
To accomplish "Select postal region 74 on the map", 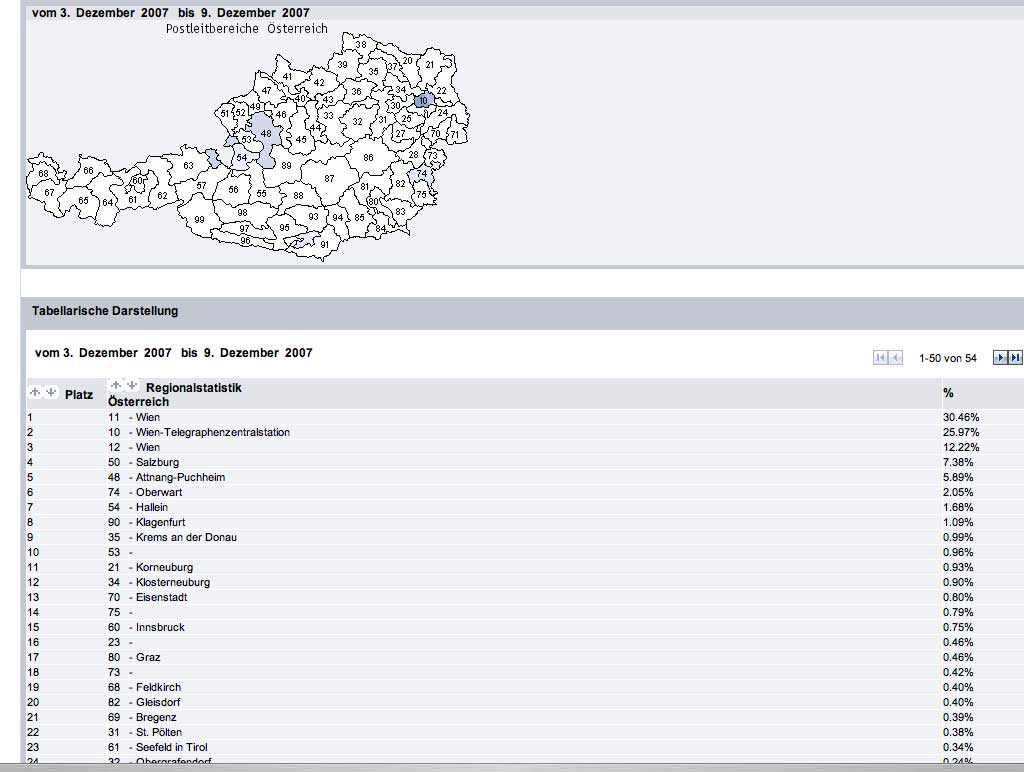I will tap(421, 173).
